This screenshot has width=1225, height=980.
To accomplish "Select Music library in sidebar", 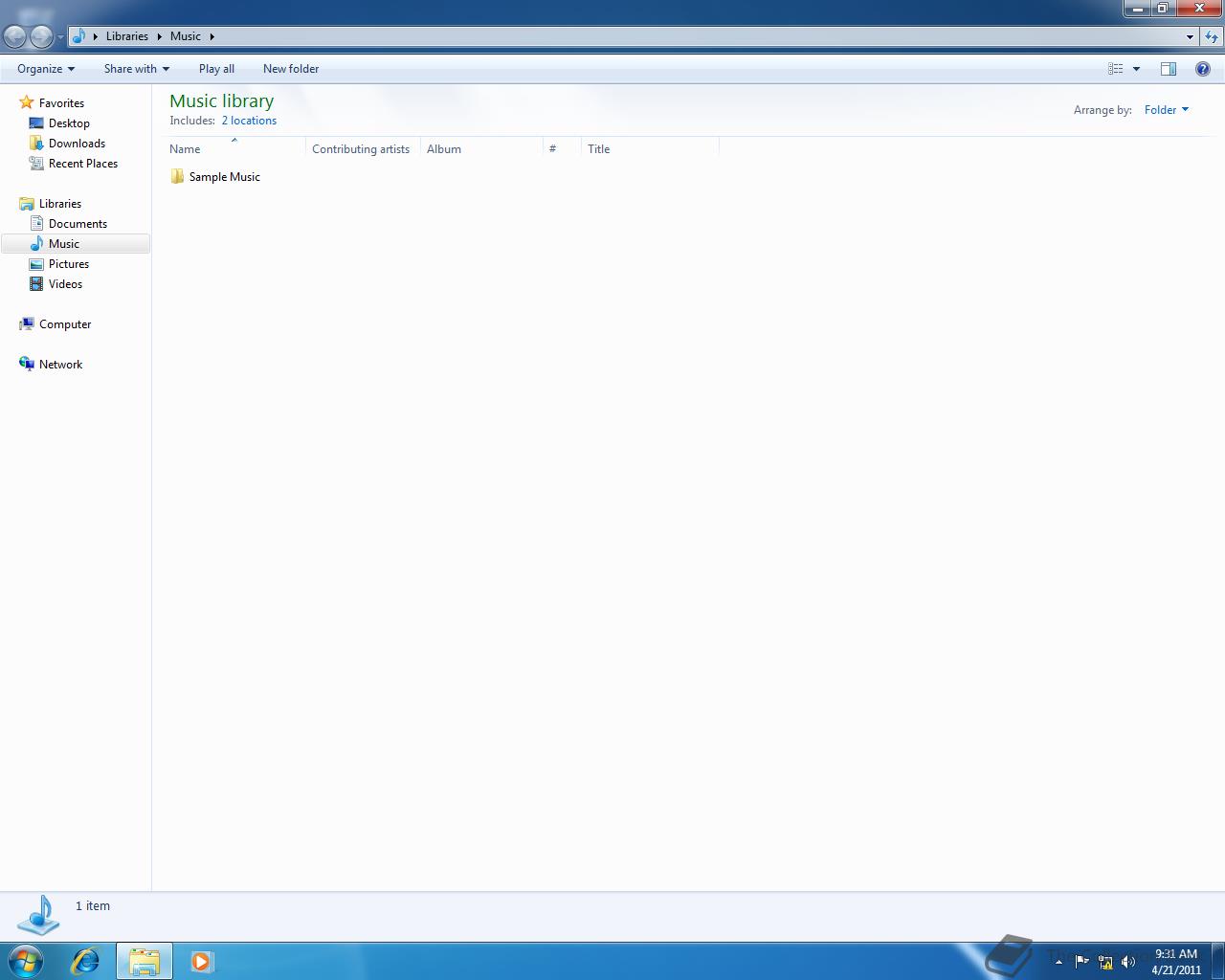I will [x=64, y=244].
